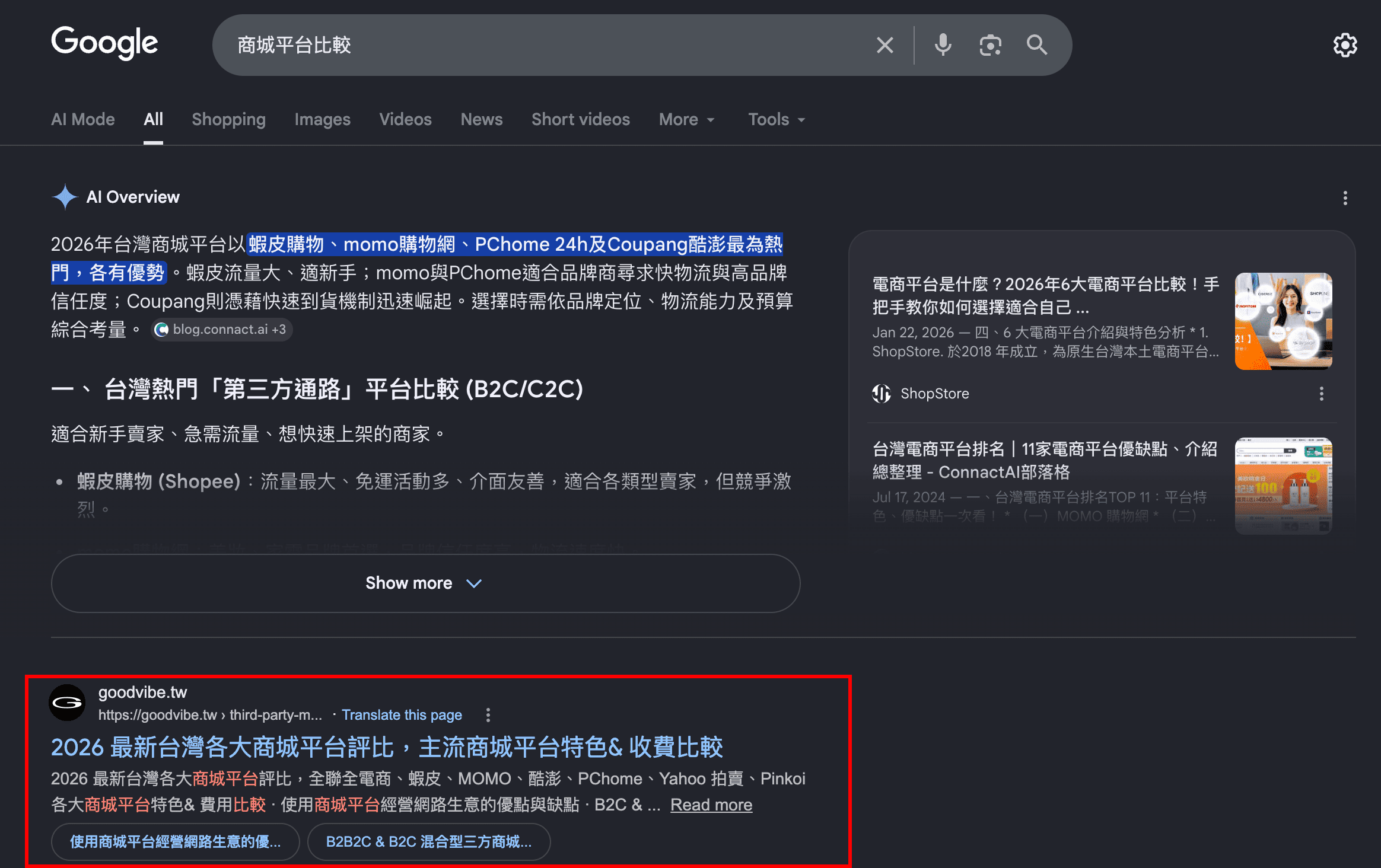This screenshot has height=868, width=1381.
Task: Click the highlighted 蝦皮購物、momo購物網 summary text
Action: point(416,259)
